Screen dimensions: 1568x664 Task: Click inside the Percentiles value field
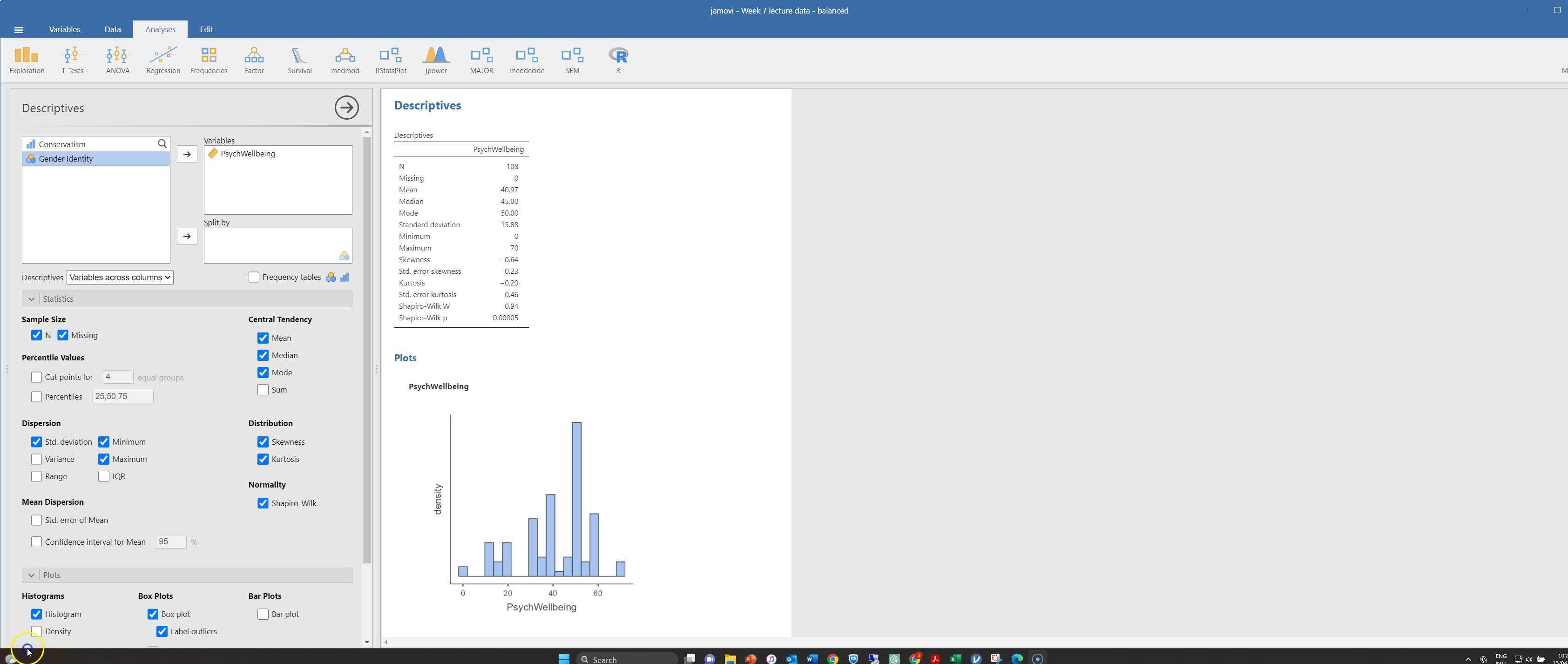122,396
